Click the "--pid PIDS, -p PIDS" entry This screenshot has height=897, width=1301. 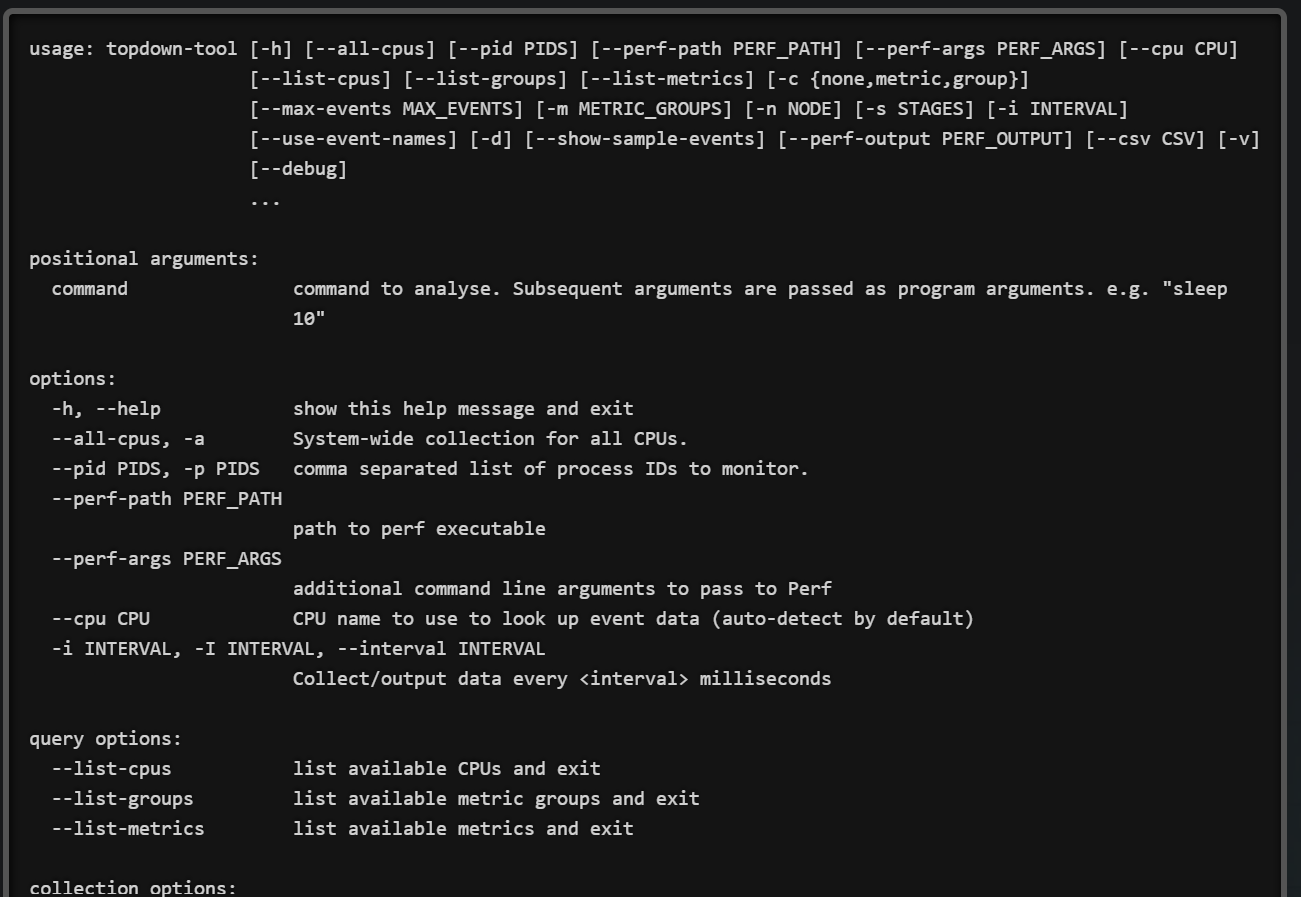coord(155,469)
